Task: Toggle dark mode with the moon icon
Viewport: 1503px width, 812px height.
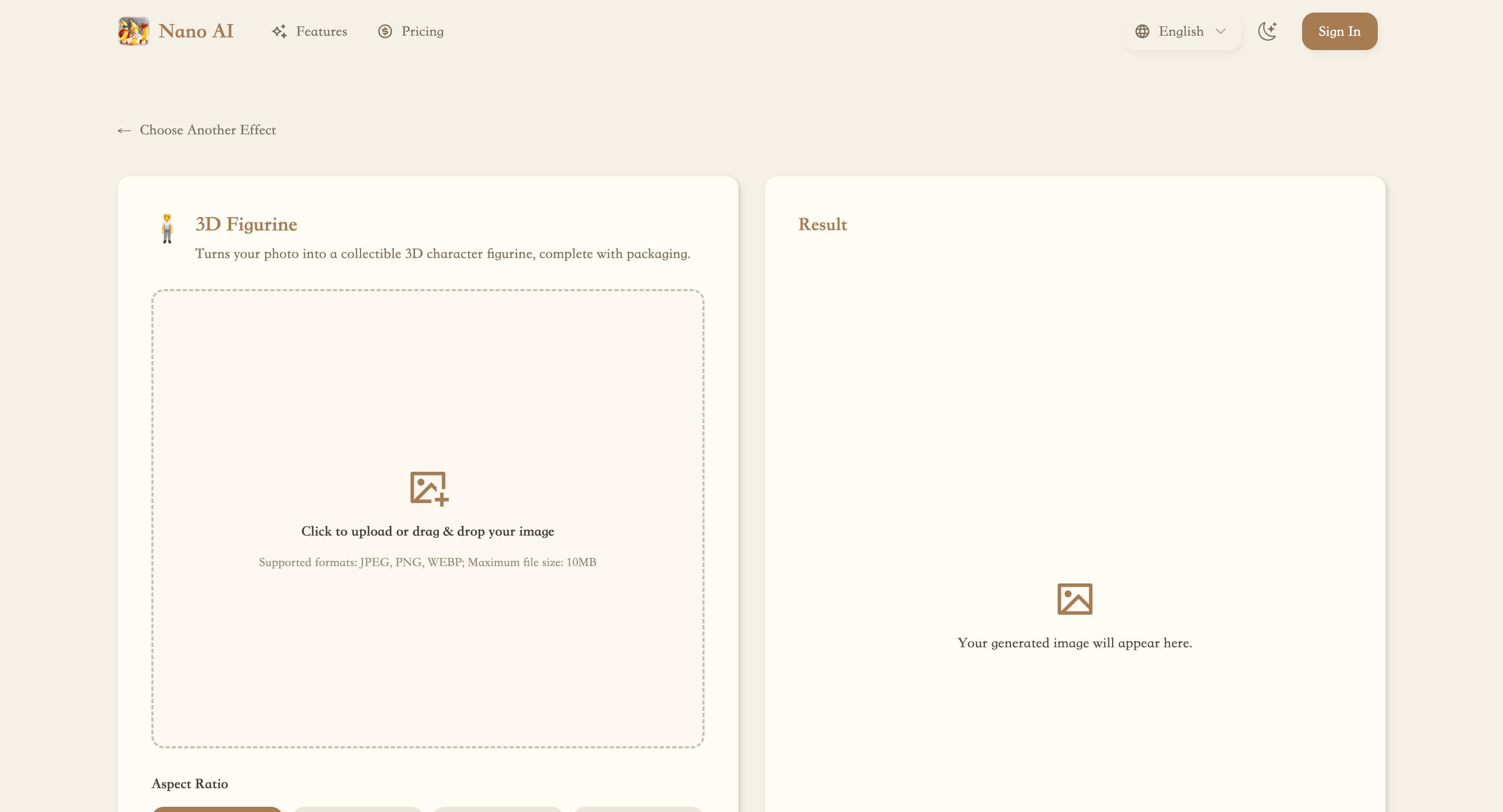Action: coord(1267,31)
